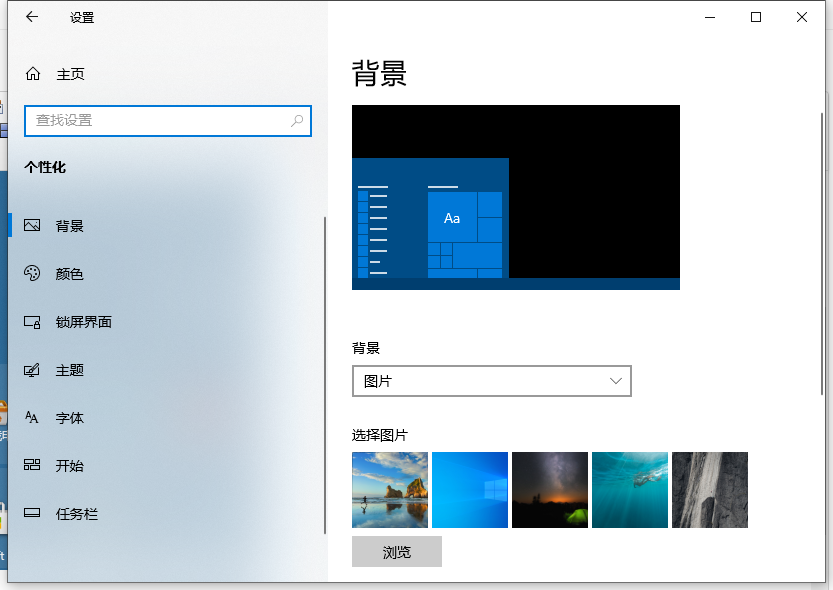The width and height of the screenshot is (833, 590).
Task: Select the 主题 (Themes) brush icon
Action: tap(33, 370)
